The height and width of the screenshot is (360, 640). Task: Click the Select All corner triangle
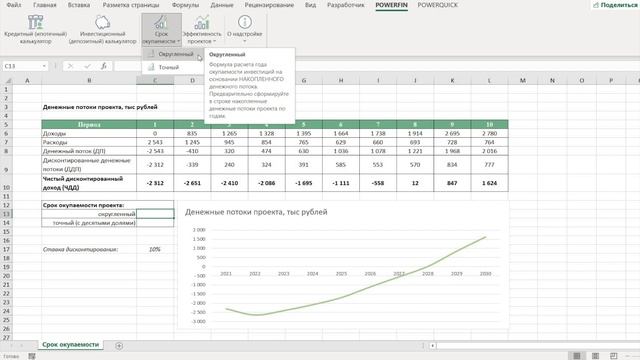coord(7,80)
